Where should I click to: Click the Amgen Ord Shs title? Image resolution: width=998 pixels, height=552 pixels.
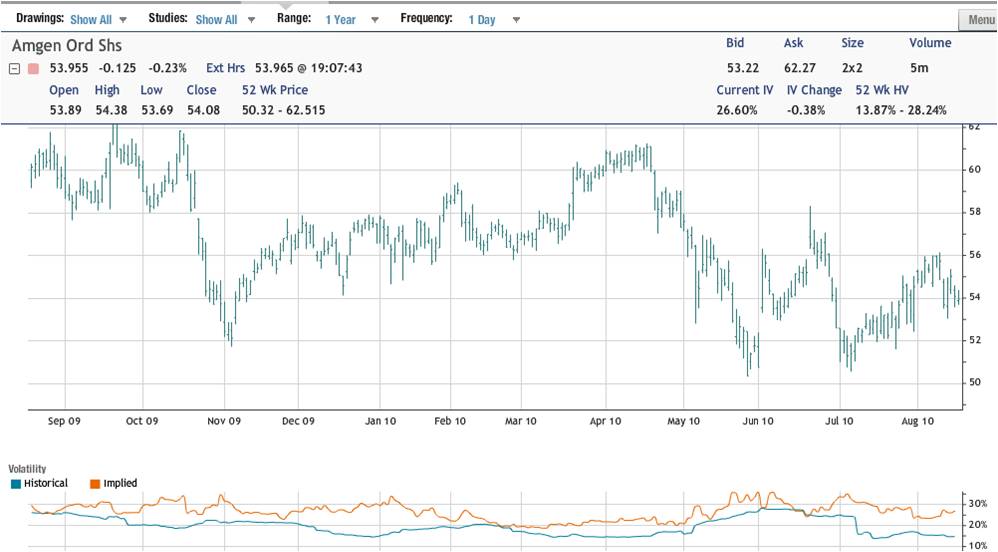pos(67,46)
